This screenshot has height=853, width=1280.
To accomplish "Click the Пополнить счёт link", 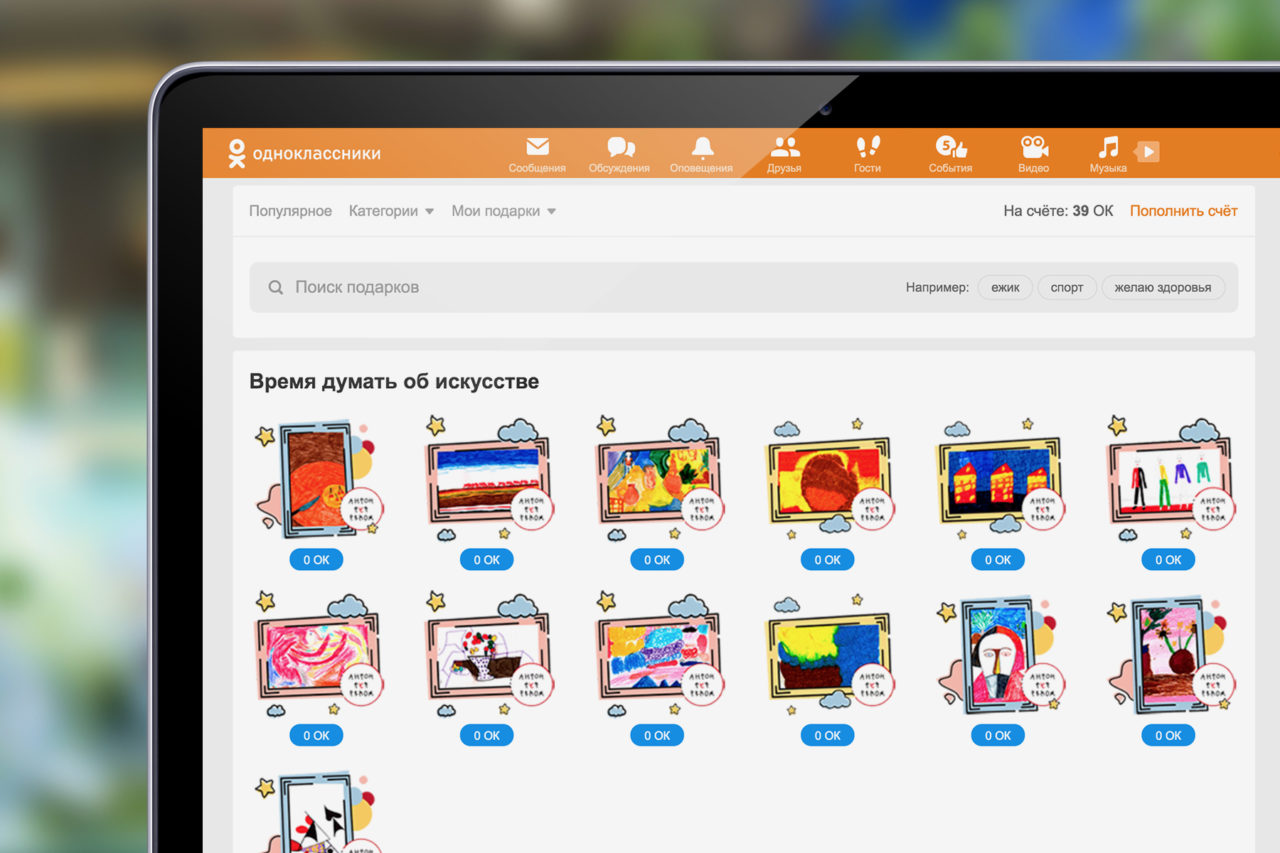I will coord(1183,211).
